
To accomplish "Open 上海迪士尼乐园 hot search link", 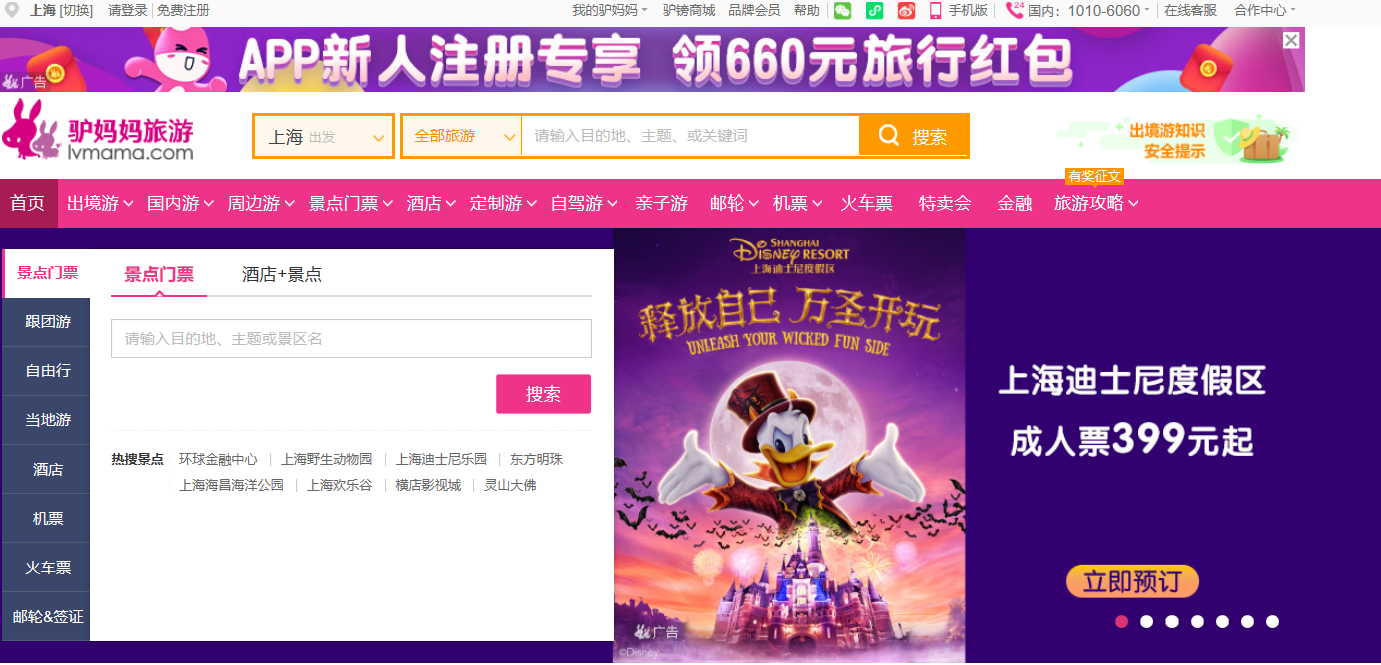I will pos(441,460).
